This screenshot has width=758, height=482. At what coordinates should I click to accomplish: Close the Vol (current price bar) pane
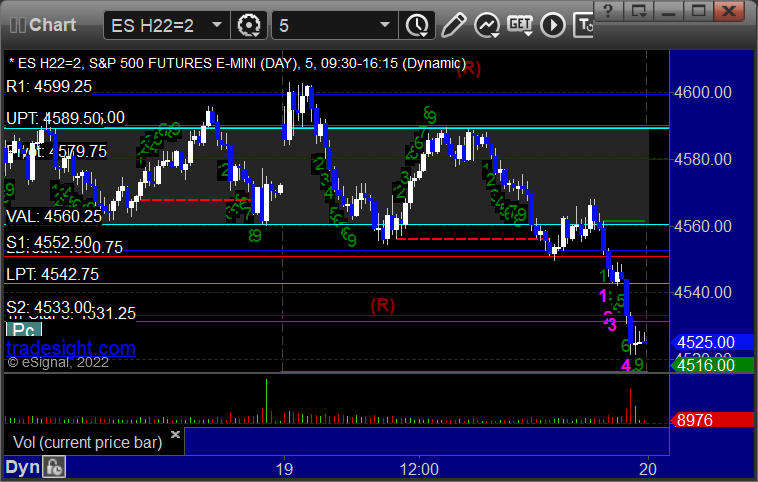point(175,434)
